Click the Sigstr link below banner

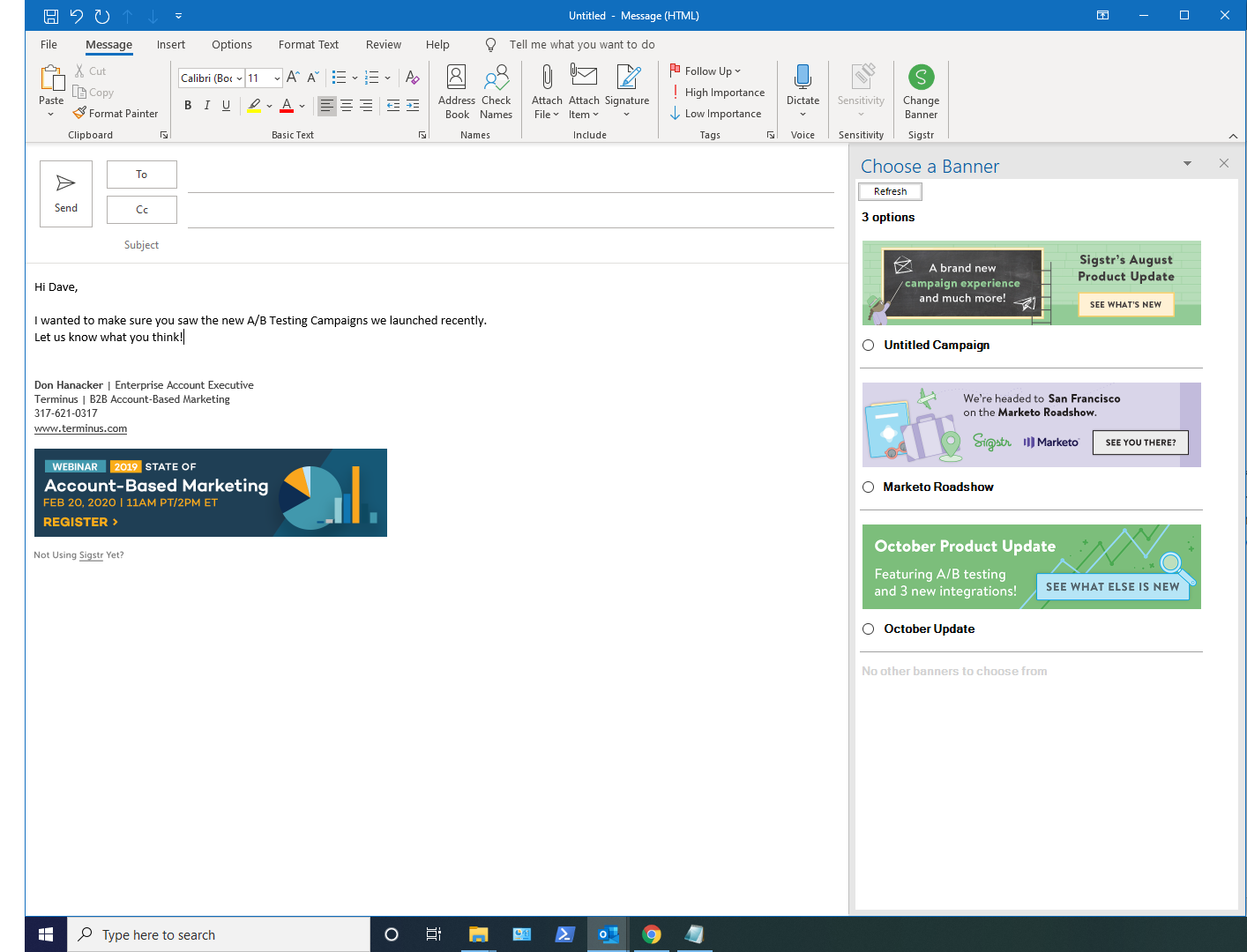point(91,555)
